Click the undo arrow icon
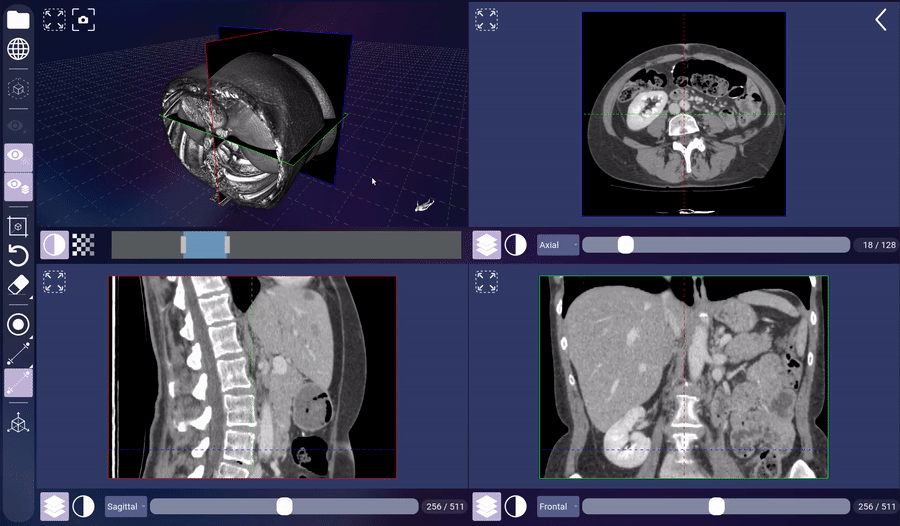The image size is (900, 526). click(x=18, y=256)
